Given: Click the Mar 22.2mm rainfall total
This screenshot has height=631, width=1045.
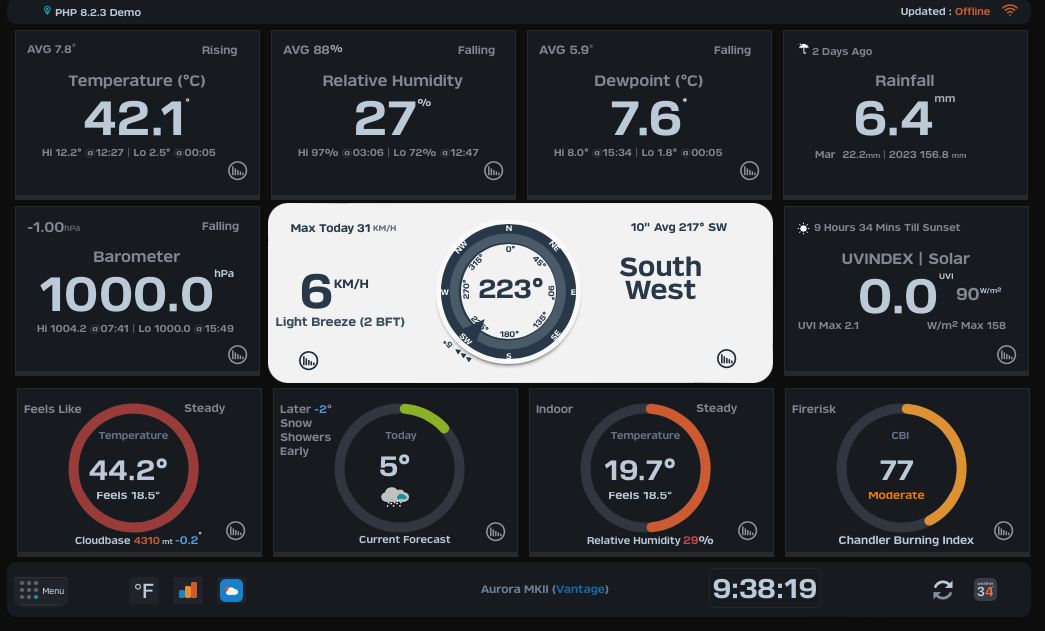Looking at the screenshot, I should (847, 155).
